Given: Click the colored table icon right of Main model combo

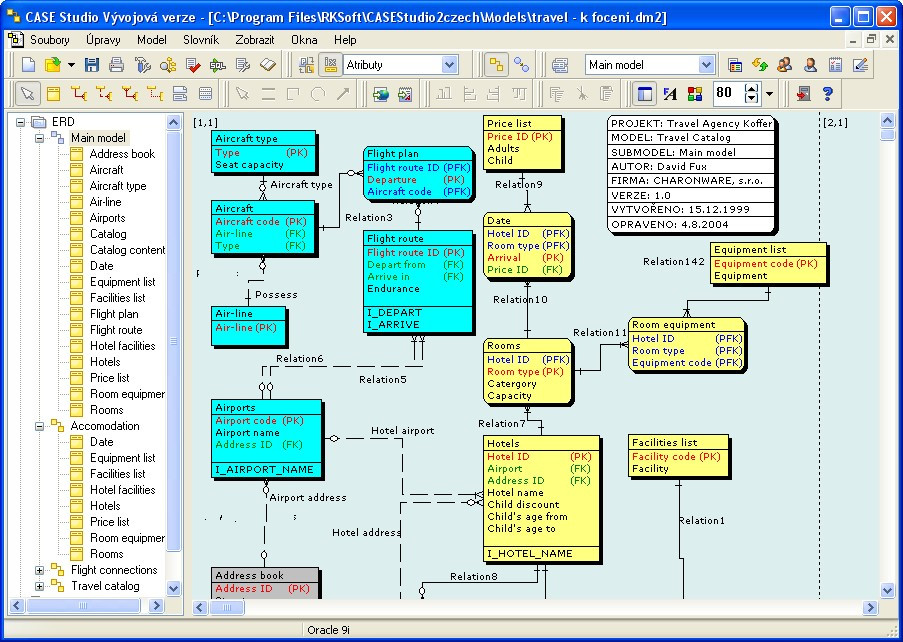Looking at the screenshot, I should tap(734, 64).
